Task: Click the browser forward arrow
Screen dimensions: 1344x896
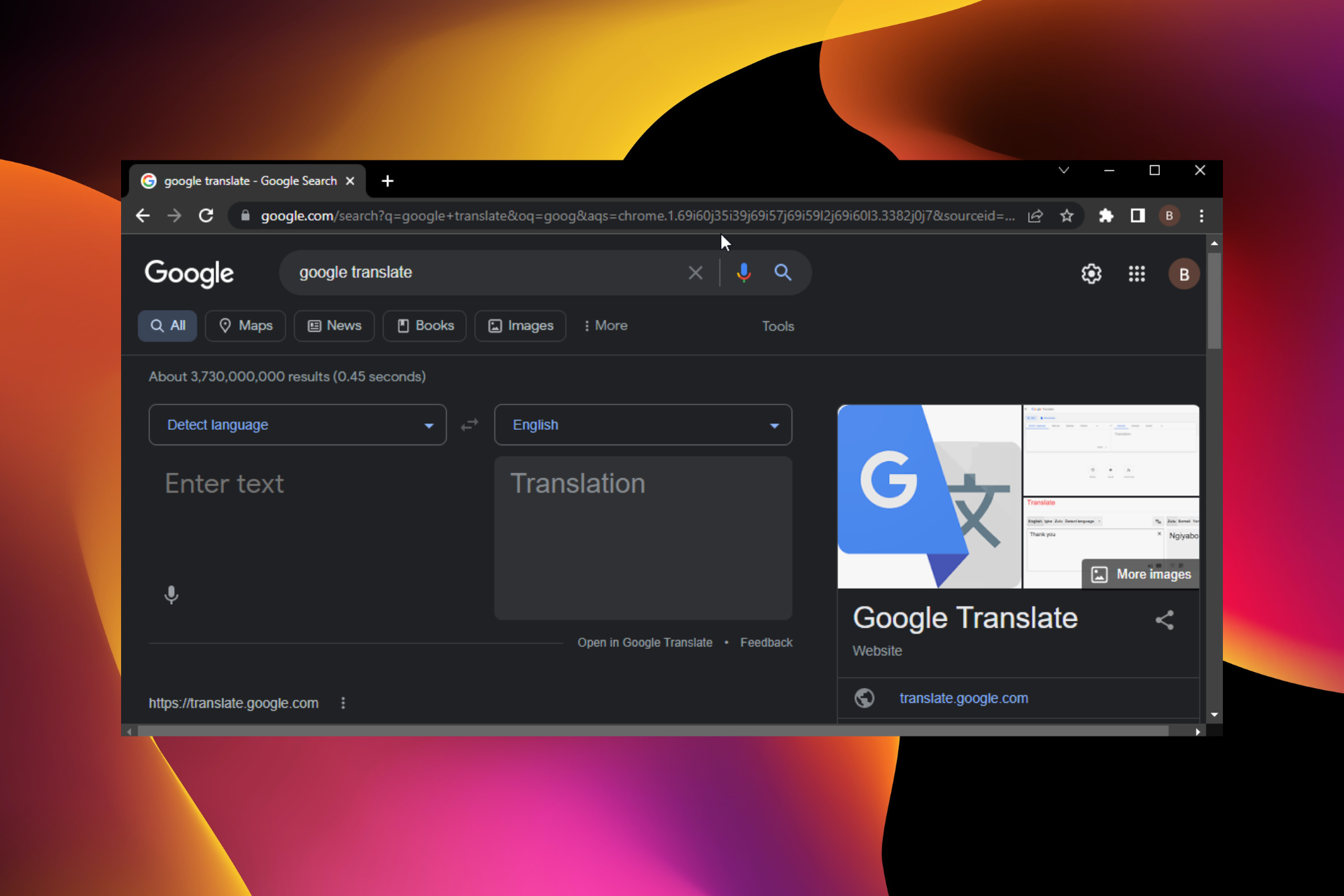Action: 174,216
